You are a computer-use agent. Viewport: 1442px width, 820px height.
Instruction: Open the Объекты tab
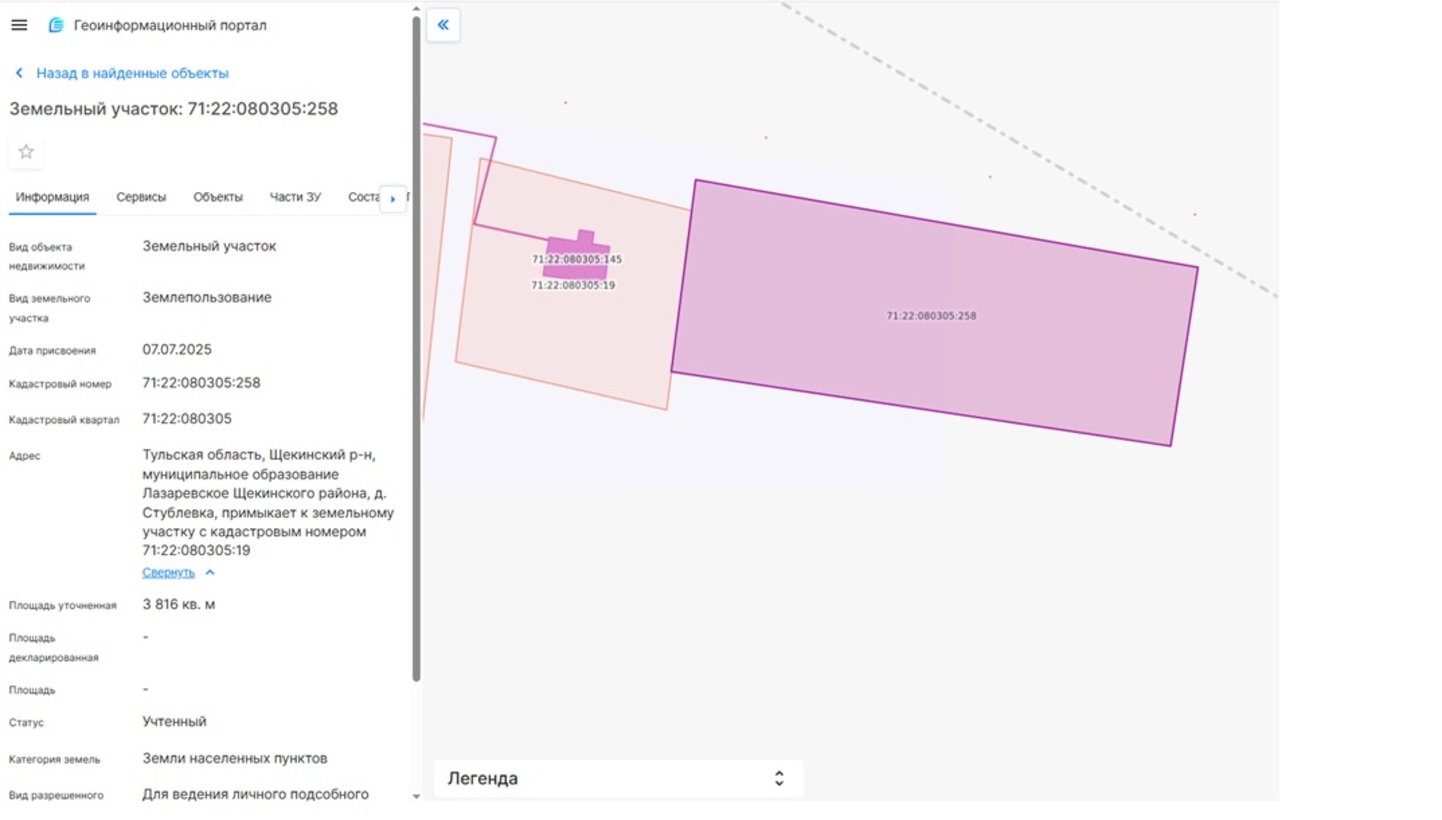point(218,197)
